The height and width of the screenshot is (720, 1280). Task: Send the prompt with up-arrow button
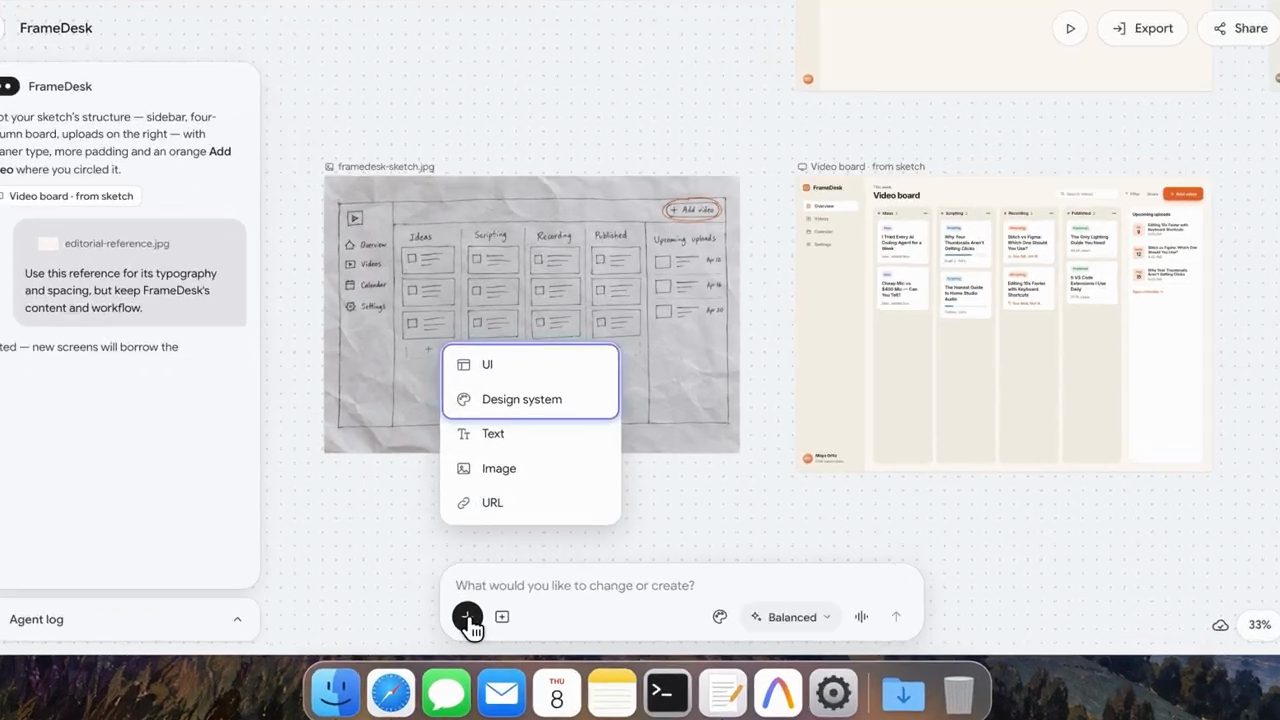(x=896, y=617)
